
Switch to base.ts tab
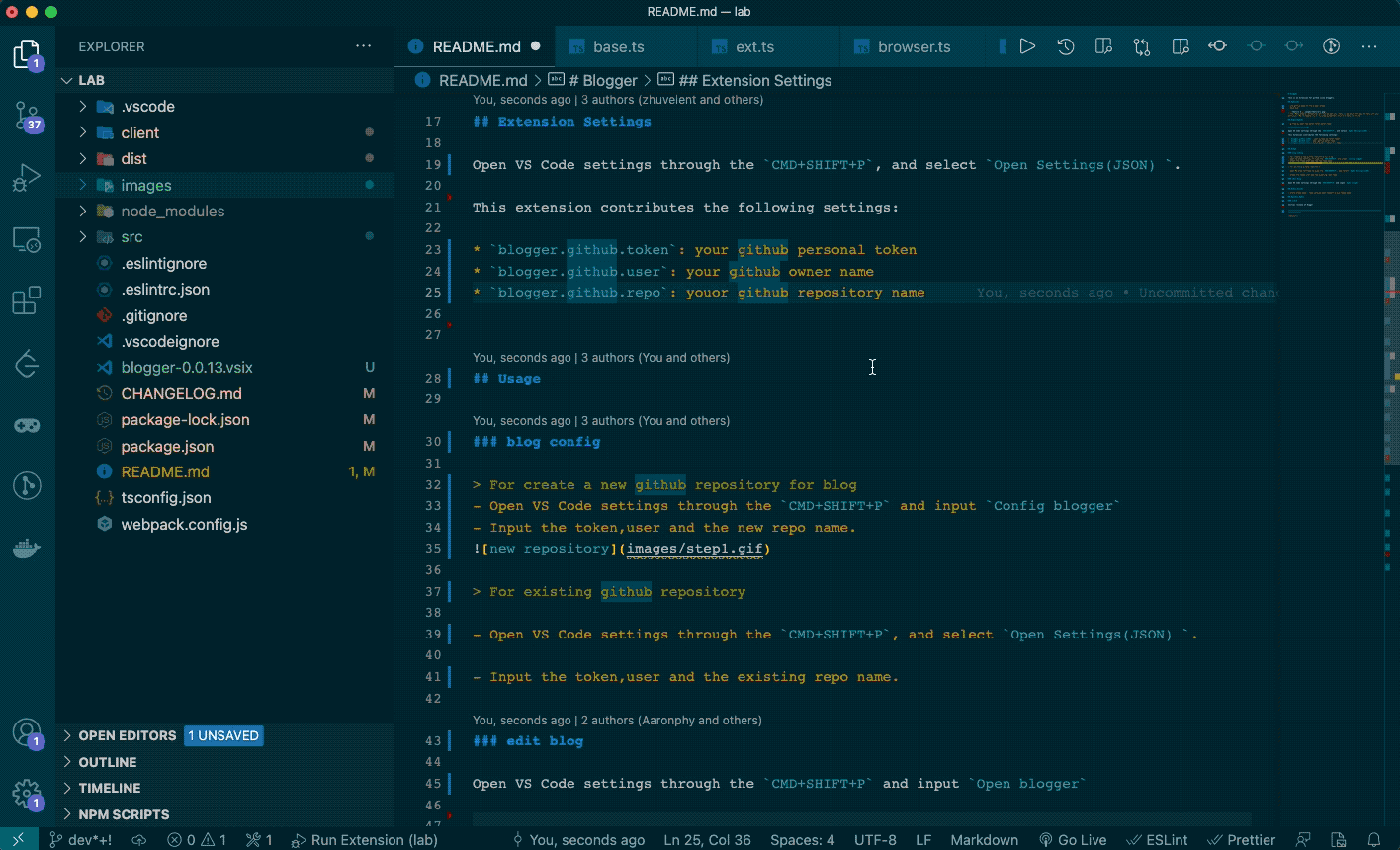(x=626, y=46)
